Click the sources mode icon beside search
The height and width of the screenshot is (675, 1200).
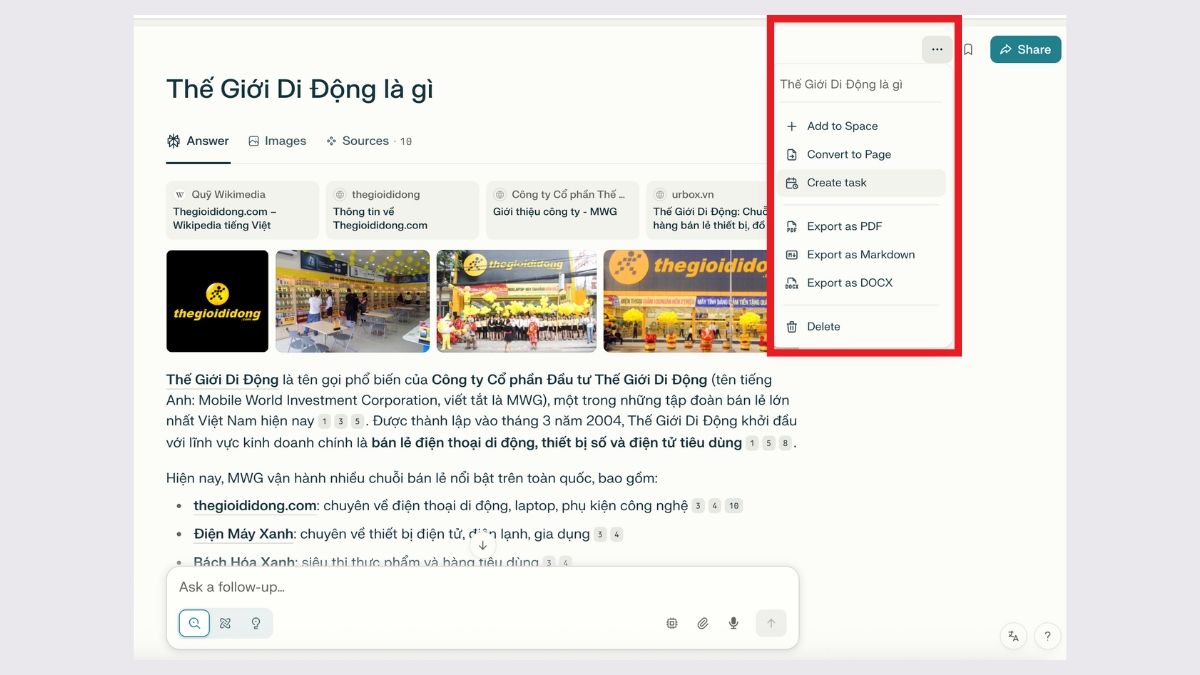point(226,623)
